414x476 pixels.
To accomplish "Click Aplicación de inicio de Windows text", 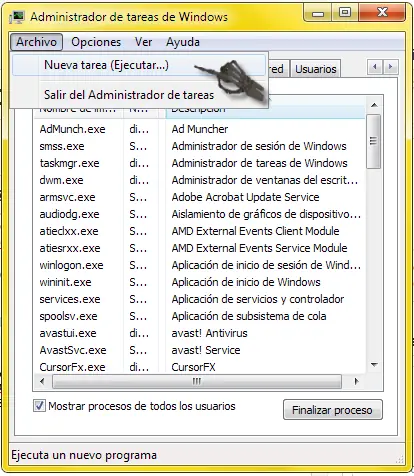I will coord(246,282).
